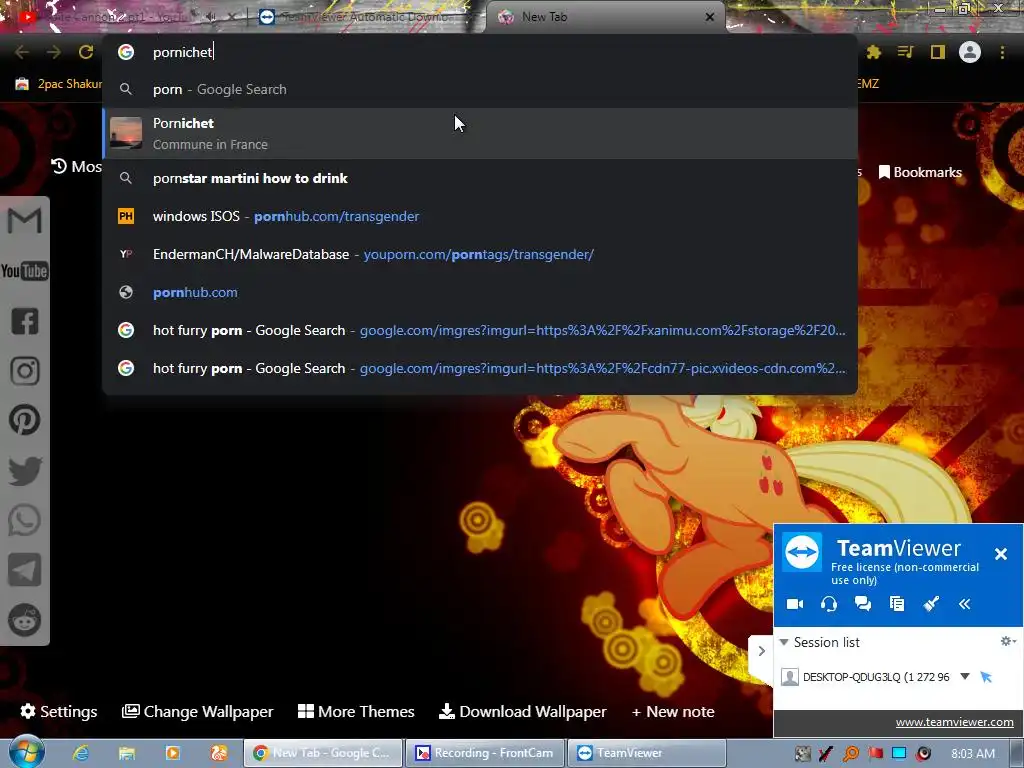Open UC Browser taskbar icon

(219, 753)
